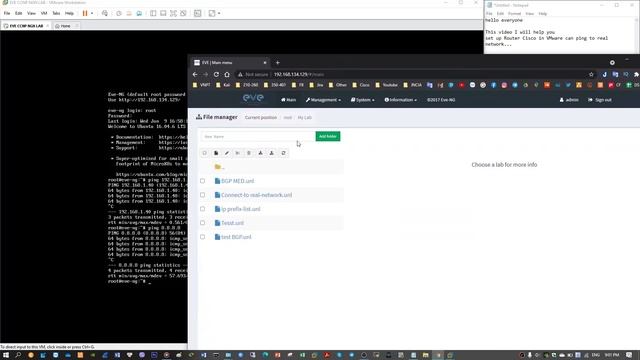Click inside the Notepad text area

559,35
